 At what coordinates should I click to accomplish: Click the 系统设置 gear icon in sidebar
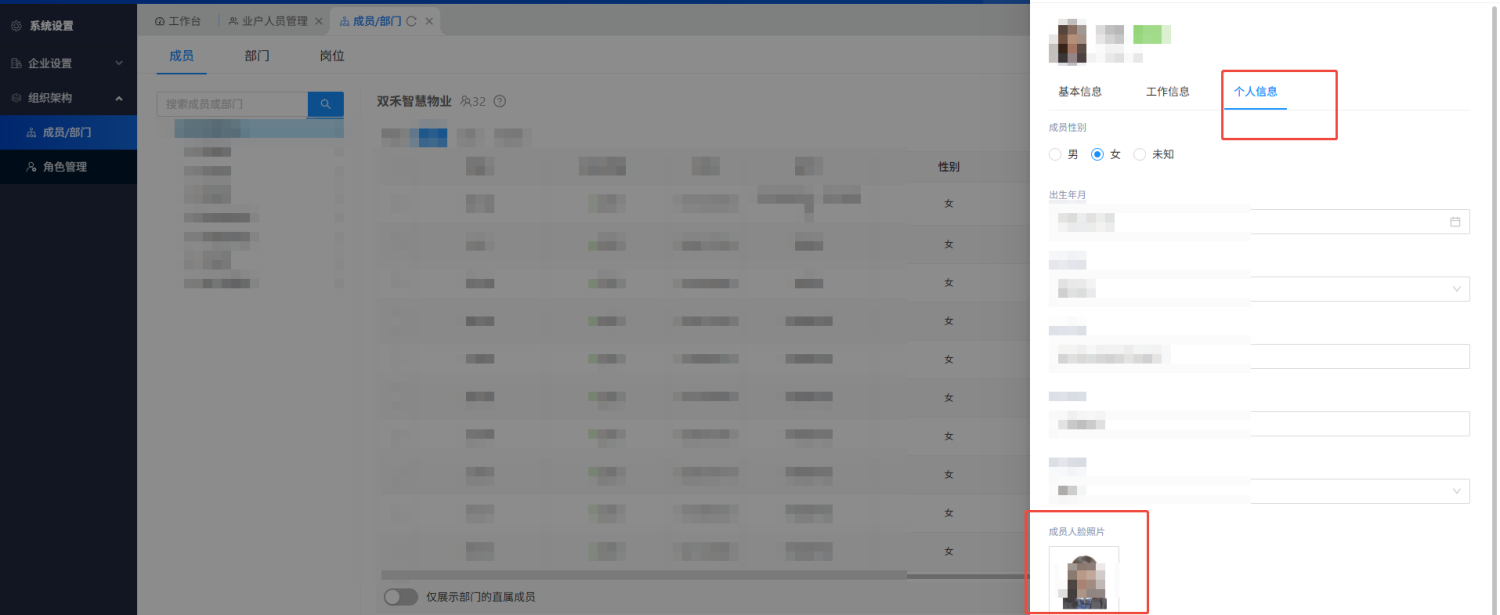pyautogui.click(x=16, y=26)
